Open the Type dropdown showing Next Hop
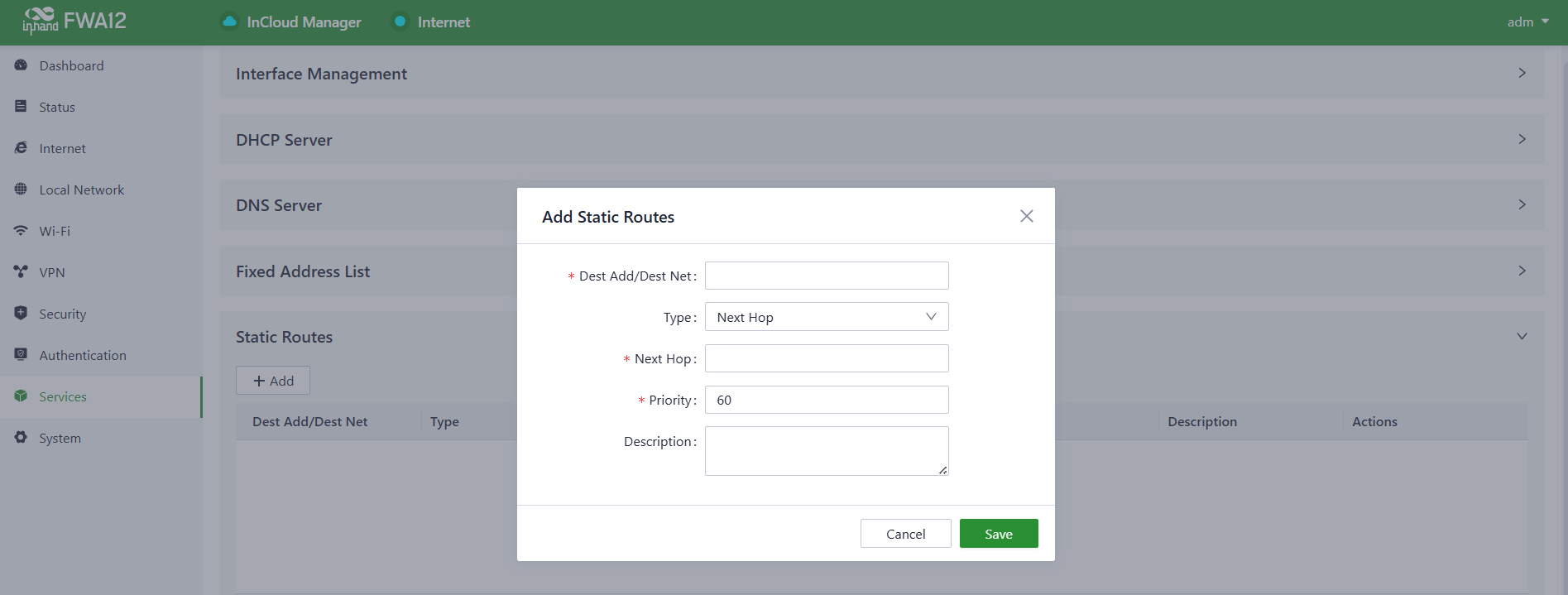 pyautogui.click(x=826, y=317)
